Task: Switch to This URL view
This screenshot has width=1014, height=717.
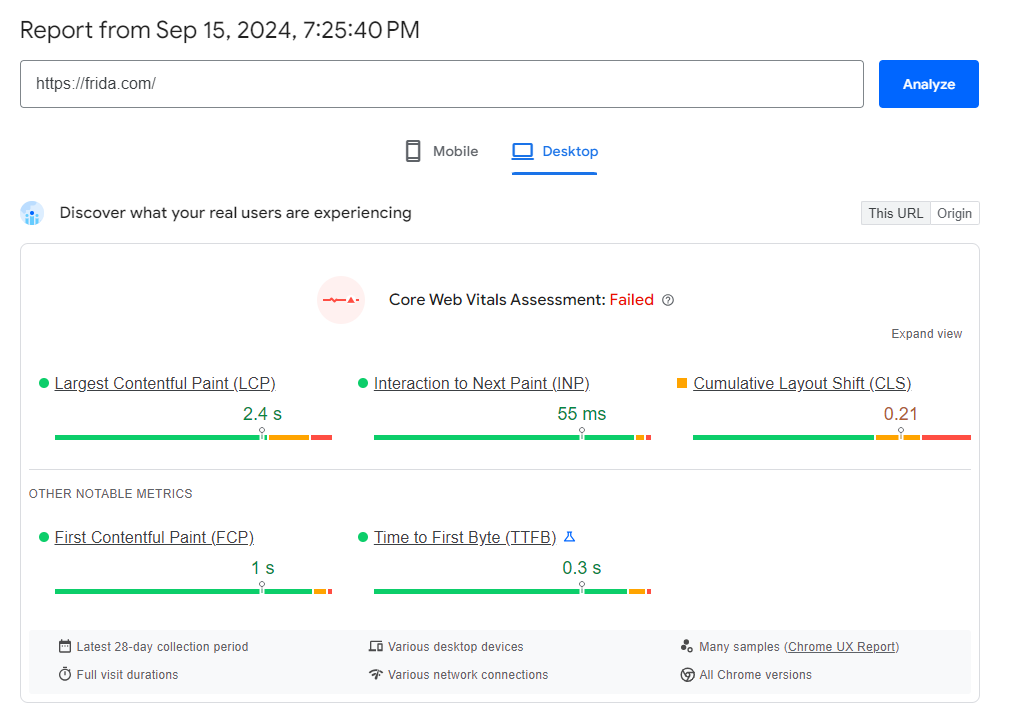Action: pos(895,213)
